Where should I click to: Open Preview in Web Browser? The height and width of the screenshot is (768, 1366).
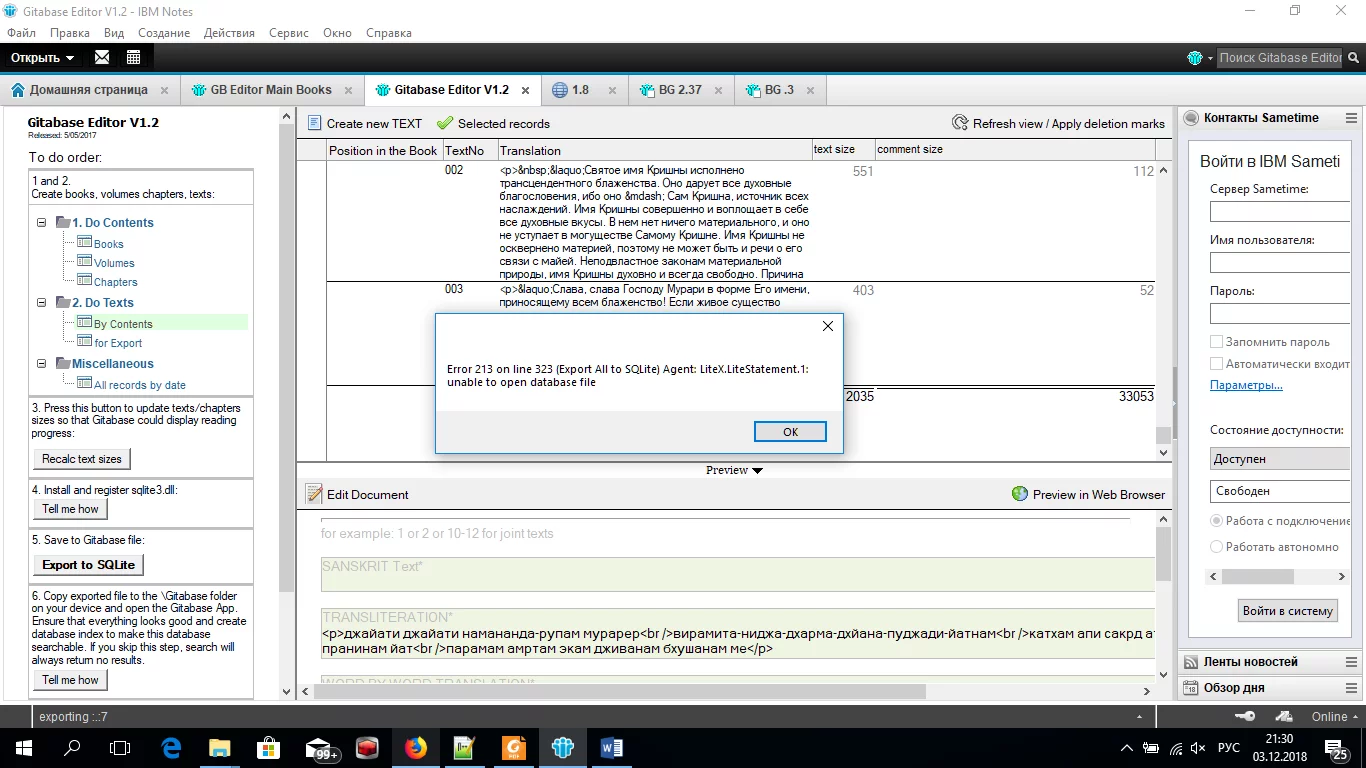pos(1088,494)
